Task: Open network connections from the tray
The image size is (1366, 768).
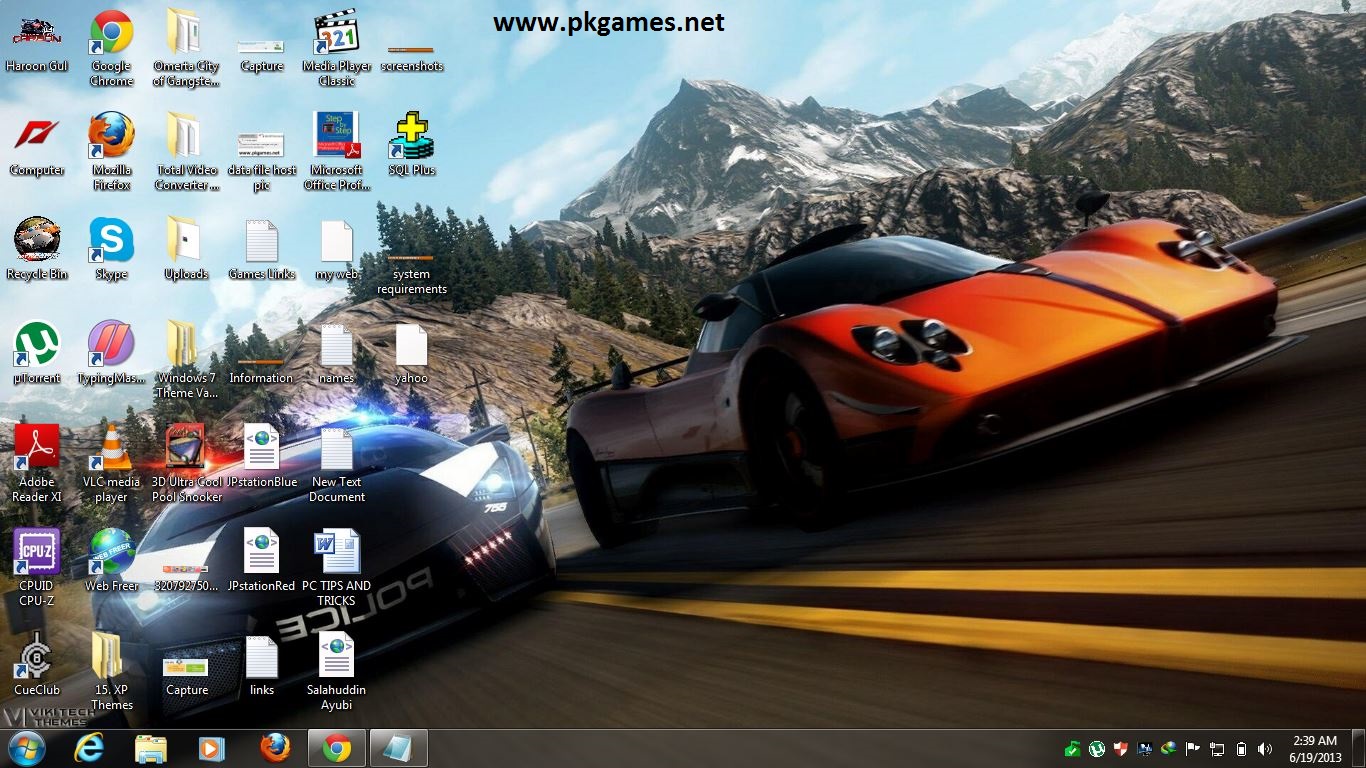Action: [1217, 748]
